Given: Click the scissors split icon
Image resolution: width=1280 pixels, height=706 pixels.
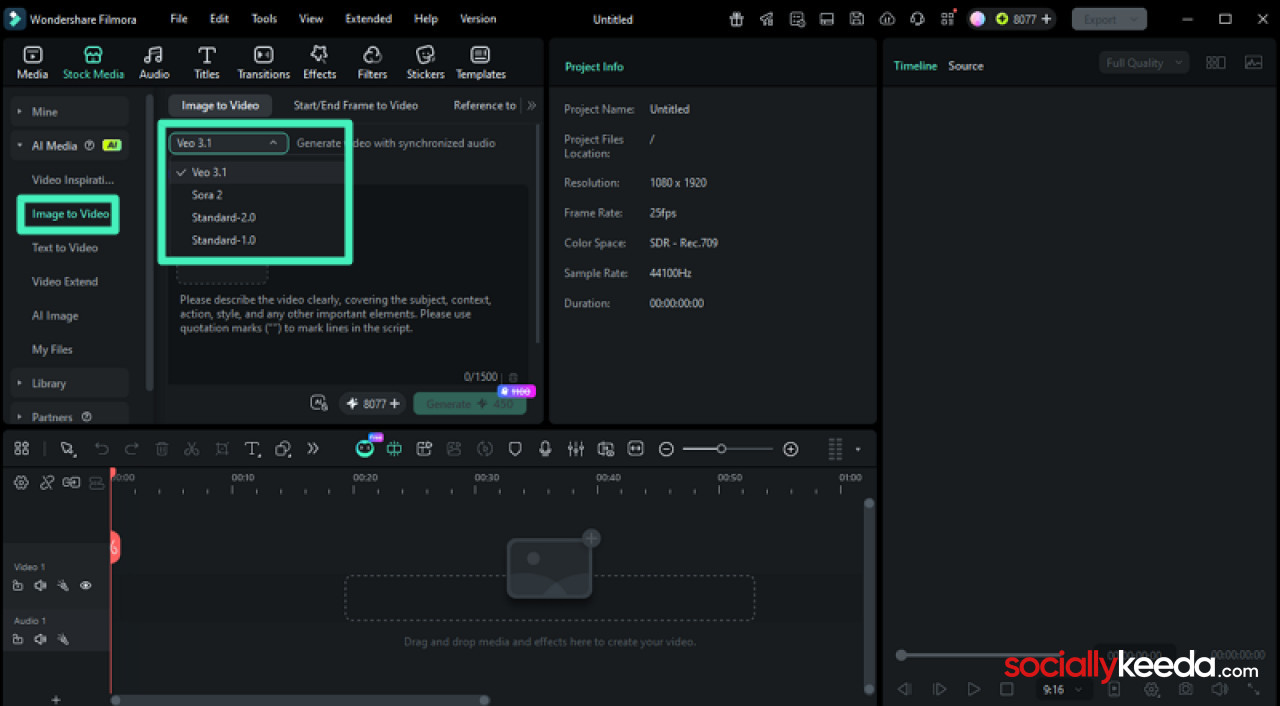Looking at the screenshot, I should coord(192,449).
